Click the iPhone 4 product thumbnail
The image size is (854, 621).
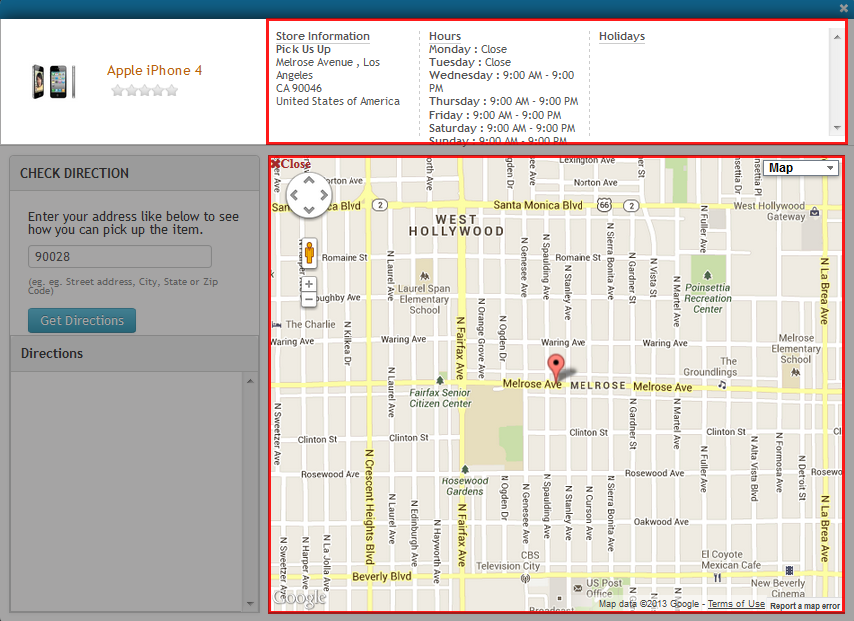point(53,81)
